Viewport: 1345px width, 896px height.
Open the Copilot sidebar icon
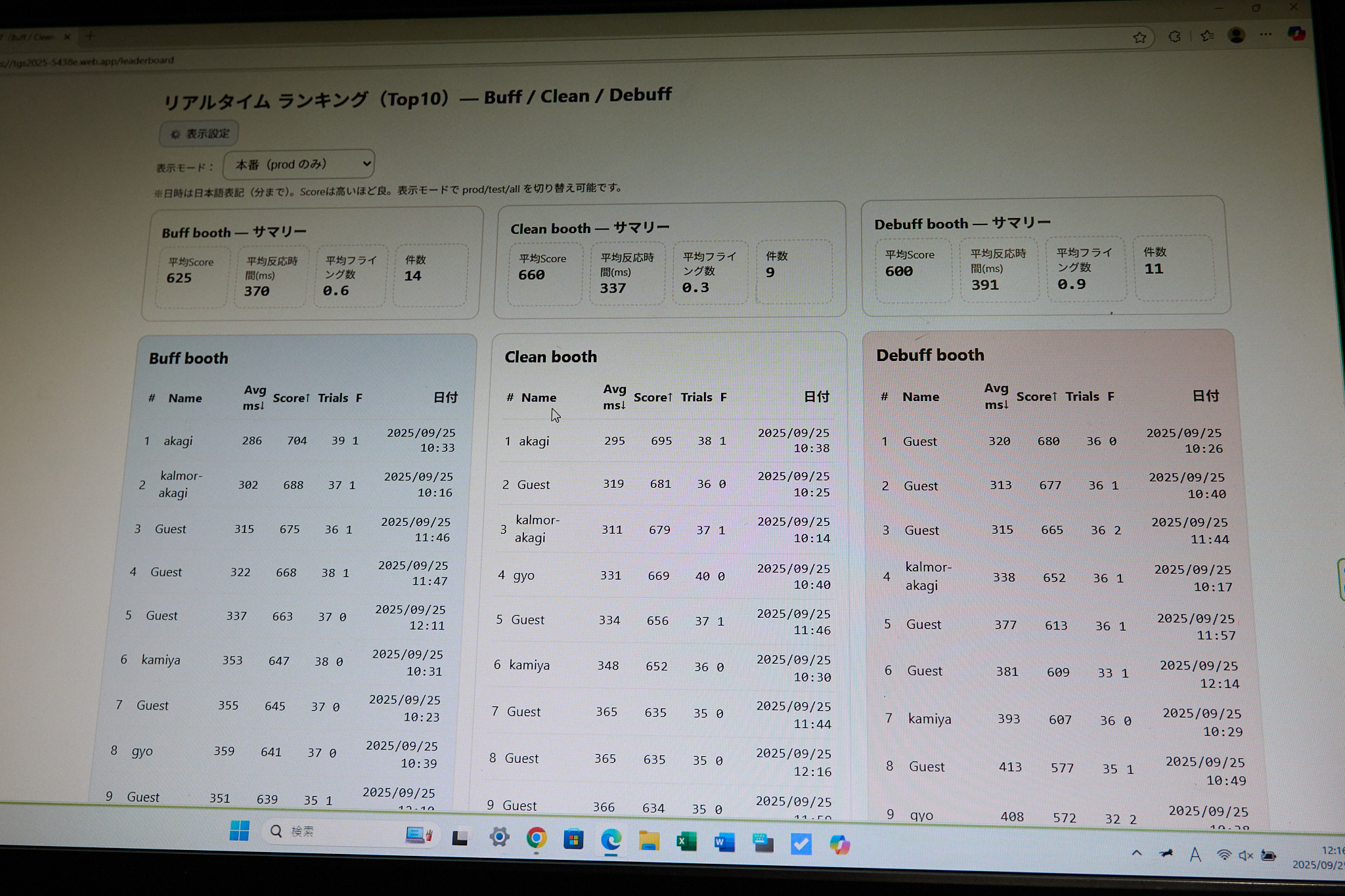point(1296,34)
